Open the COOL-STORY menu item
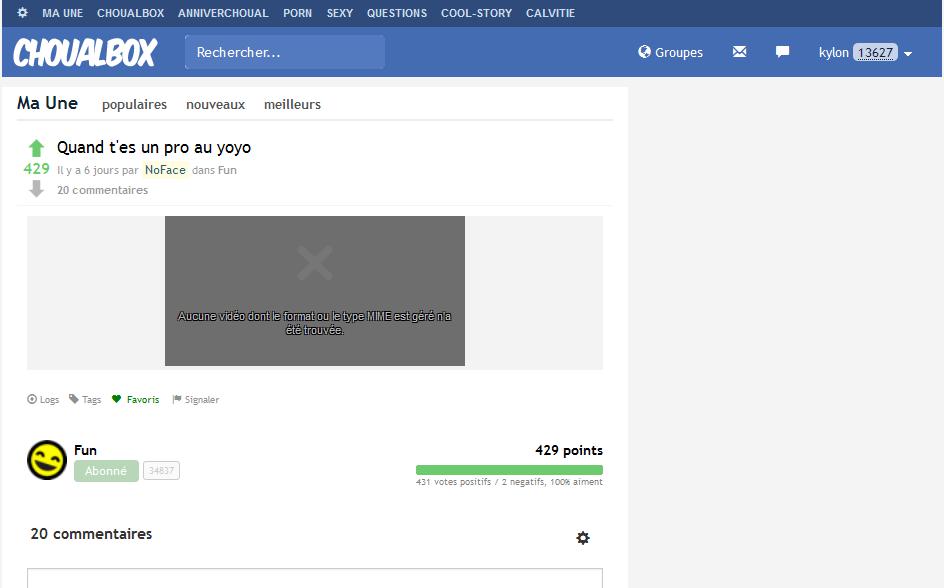 click(x=476, y=13)
